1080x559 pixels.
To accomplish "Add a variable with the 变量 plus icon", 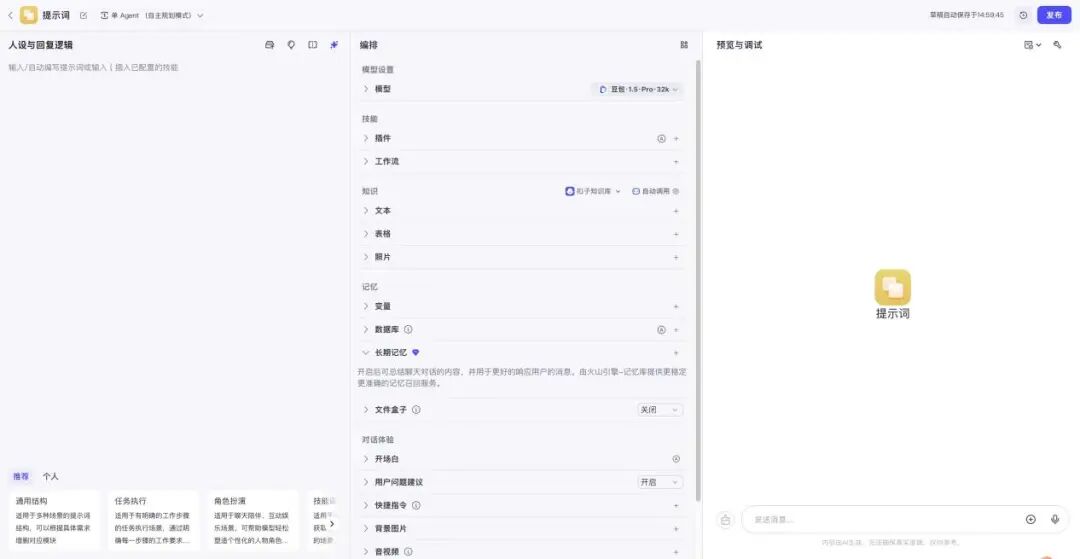I will pyautogui.click(x=676, y=306).
